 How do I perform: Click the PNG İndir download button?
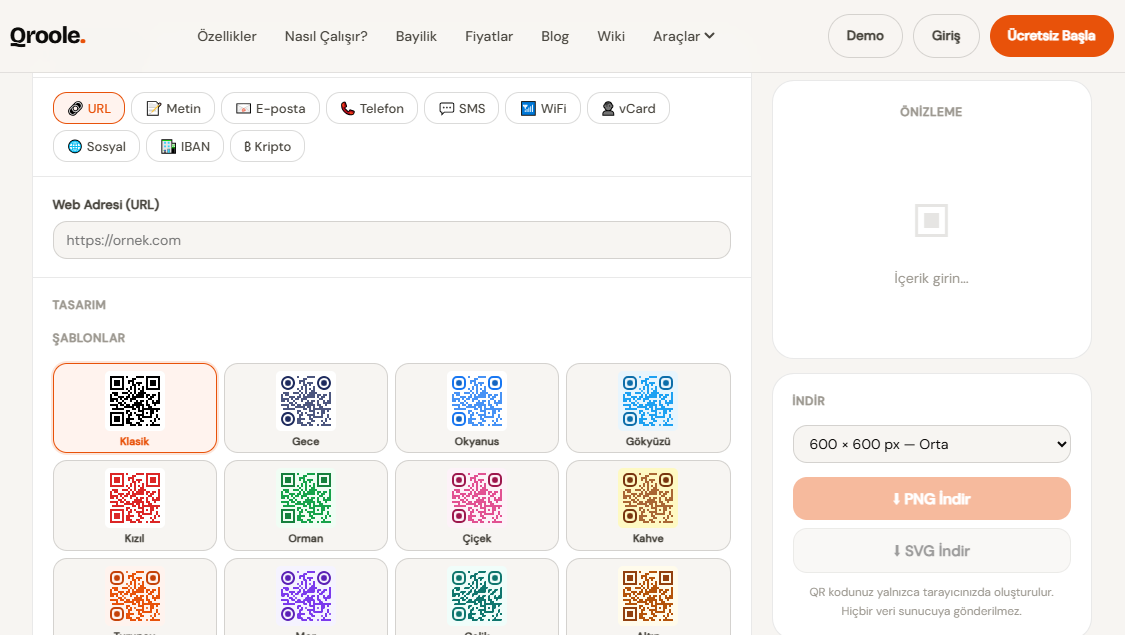[931, 499]
